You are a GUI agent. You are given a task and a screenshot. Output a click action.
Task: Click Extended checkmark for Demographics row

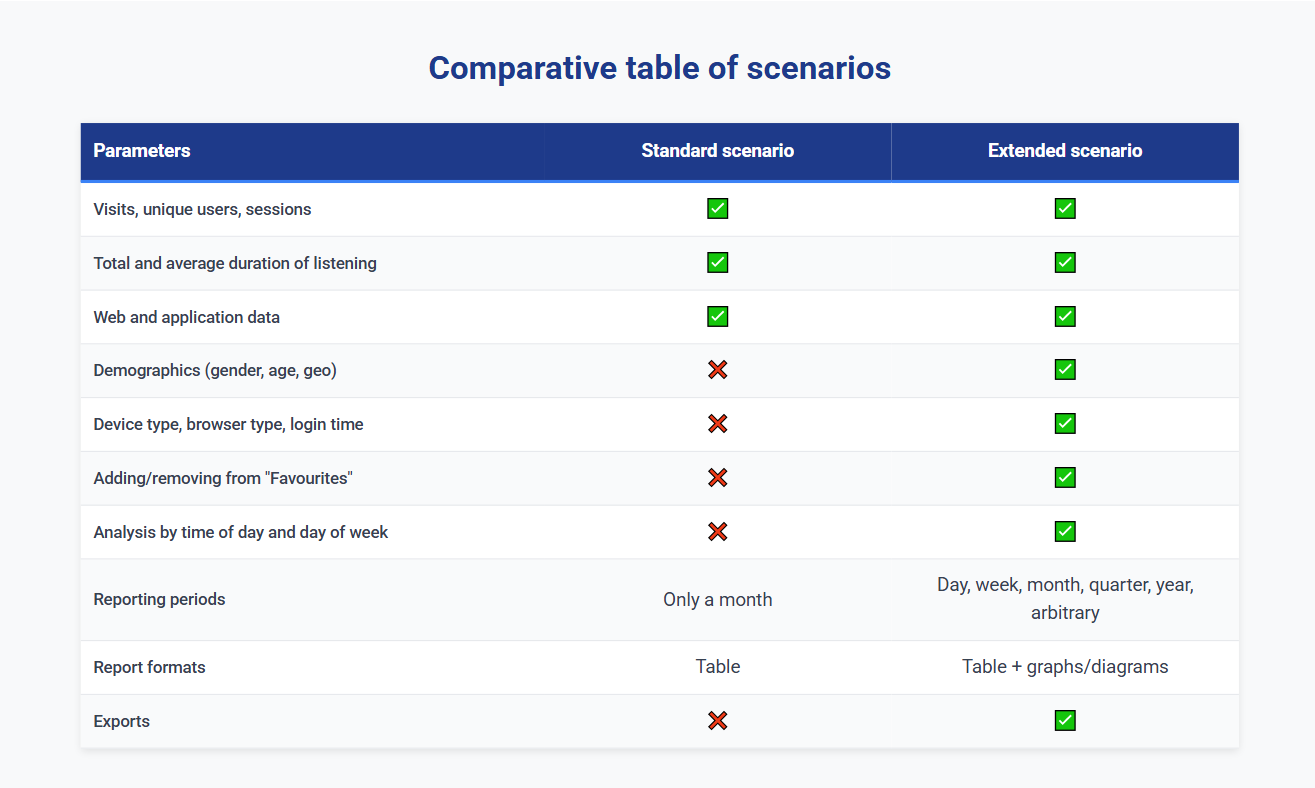pos(1065,370)
